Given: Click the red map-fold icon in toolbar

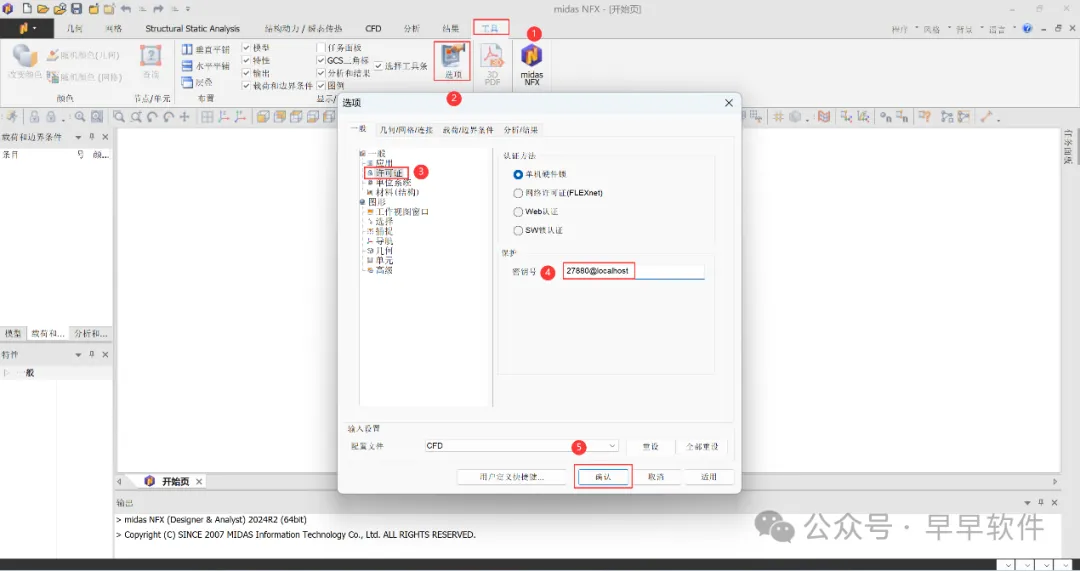Looking at the screenshot, I should pyautogui.click(x=824, y=117).
